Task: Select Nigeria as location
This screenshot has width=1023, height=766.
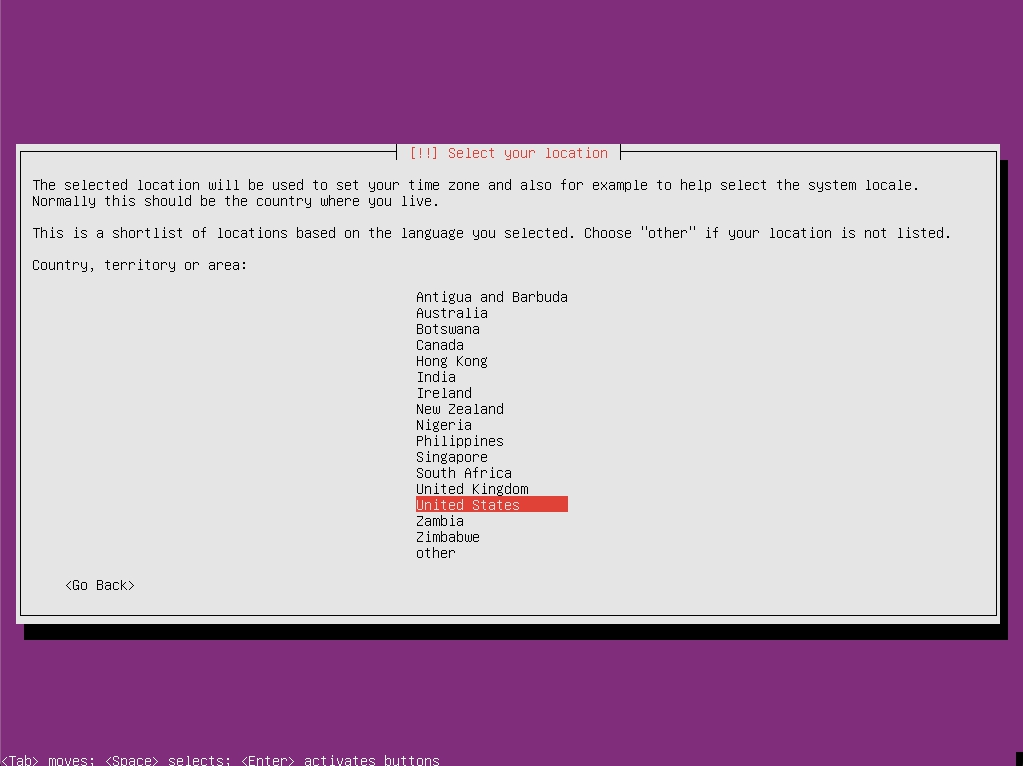Action: (x=444, y=425)
